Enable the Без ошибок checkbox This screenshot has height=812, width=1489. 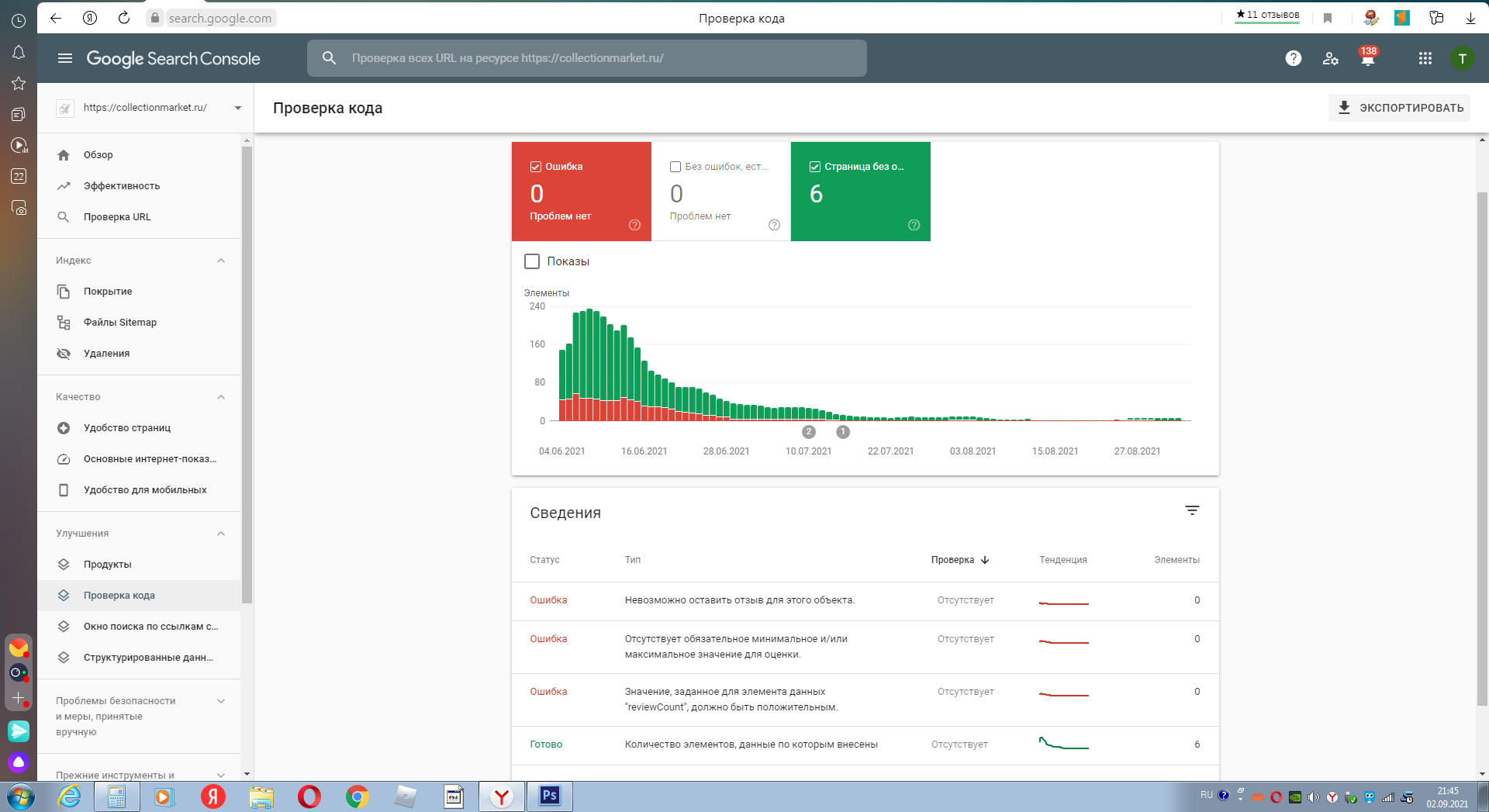coord(675,167)
